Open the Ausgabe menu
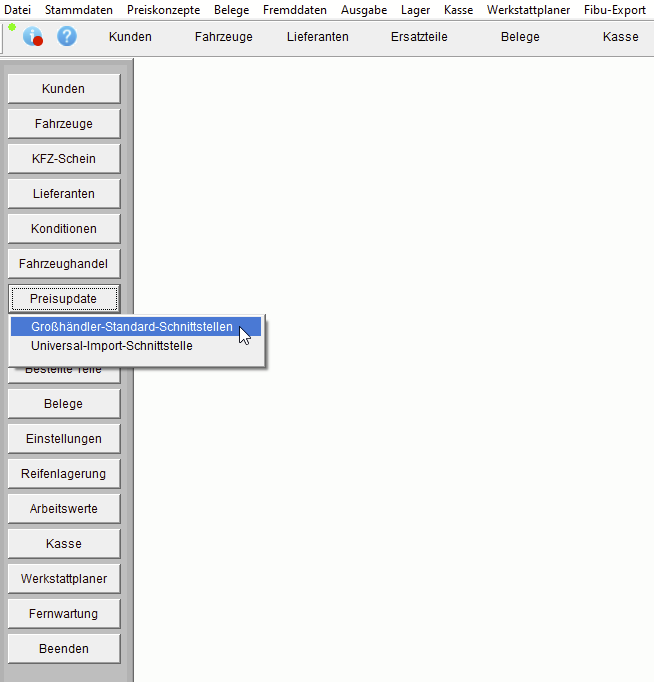 [364, 10]
